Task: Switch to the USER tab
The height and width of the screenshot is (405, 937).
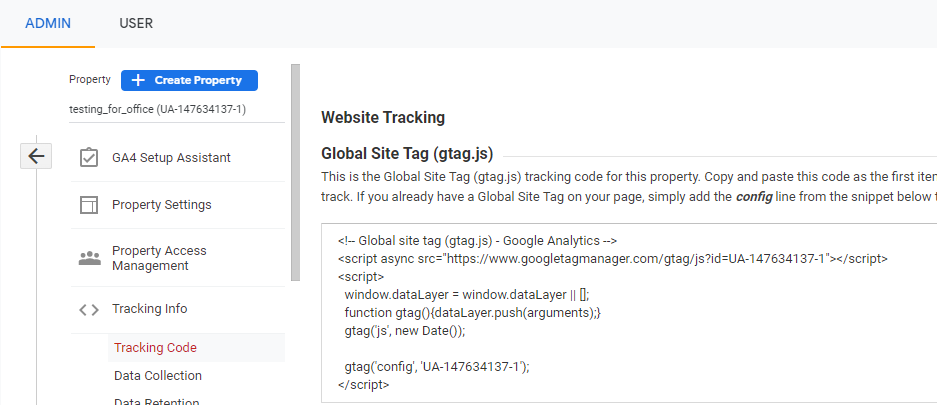Action: (136, 23)
